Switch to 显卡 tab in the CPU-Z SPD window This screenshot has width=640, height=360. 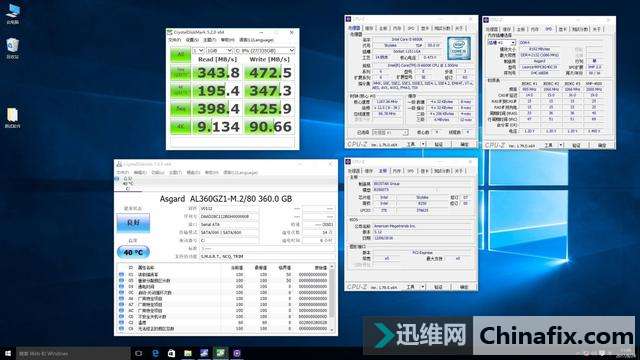(x=563, y=29)
